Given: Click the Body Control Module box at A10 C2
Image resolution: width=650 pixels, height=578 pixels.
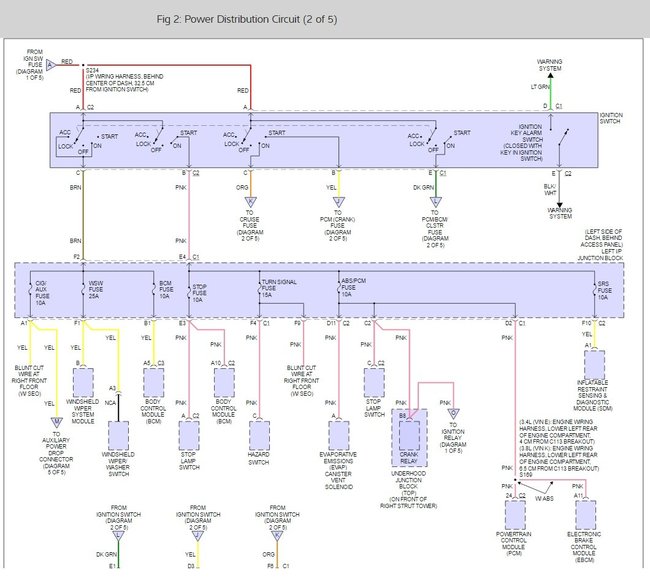Looking at the screenshot, I should [x=224, y=382].
